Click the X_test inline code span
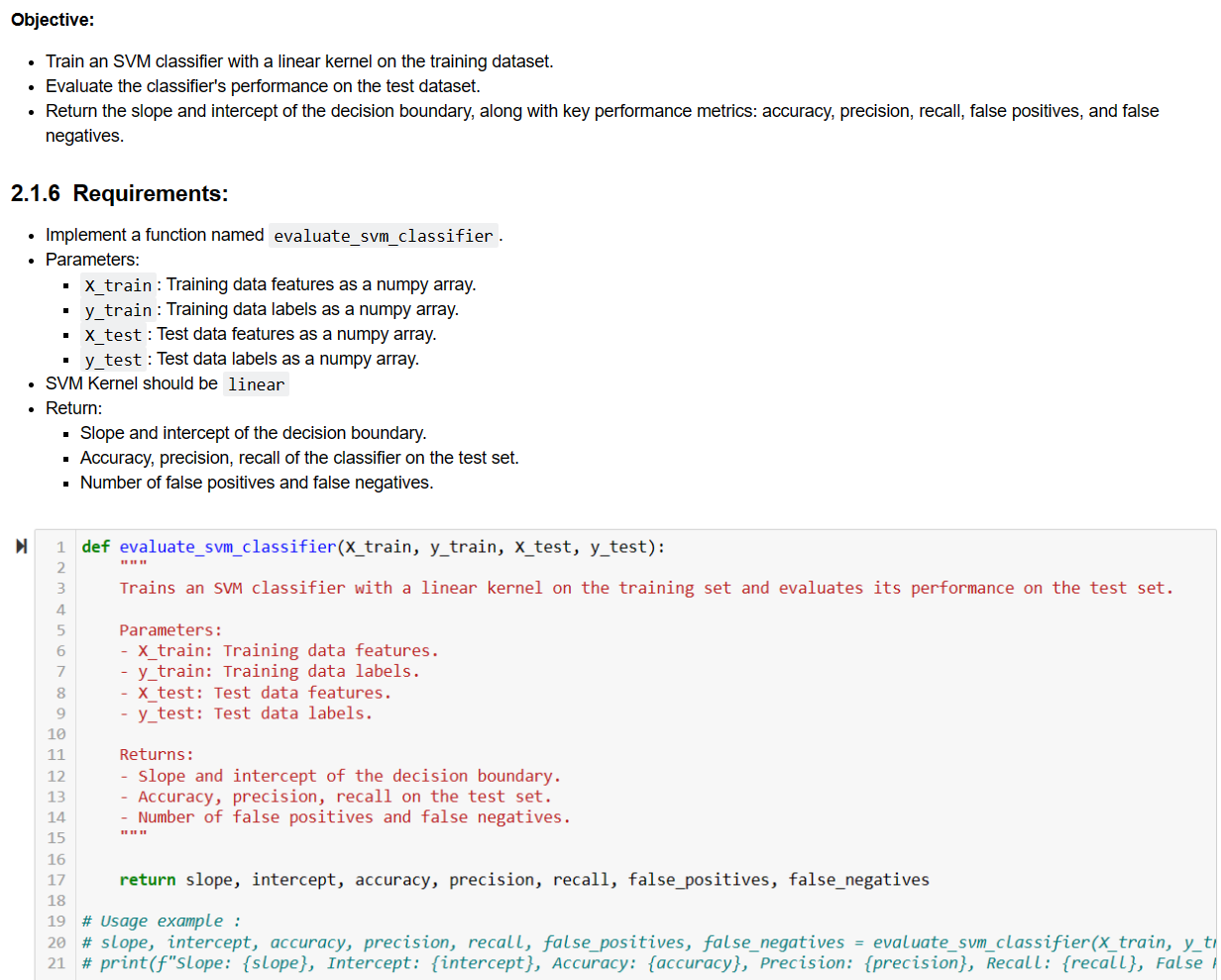1221x980 pixels. click(x=113, y=335)
